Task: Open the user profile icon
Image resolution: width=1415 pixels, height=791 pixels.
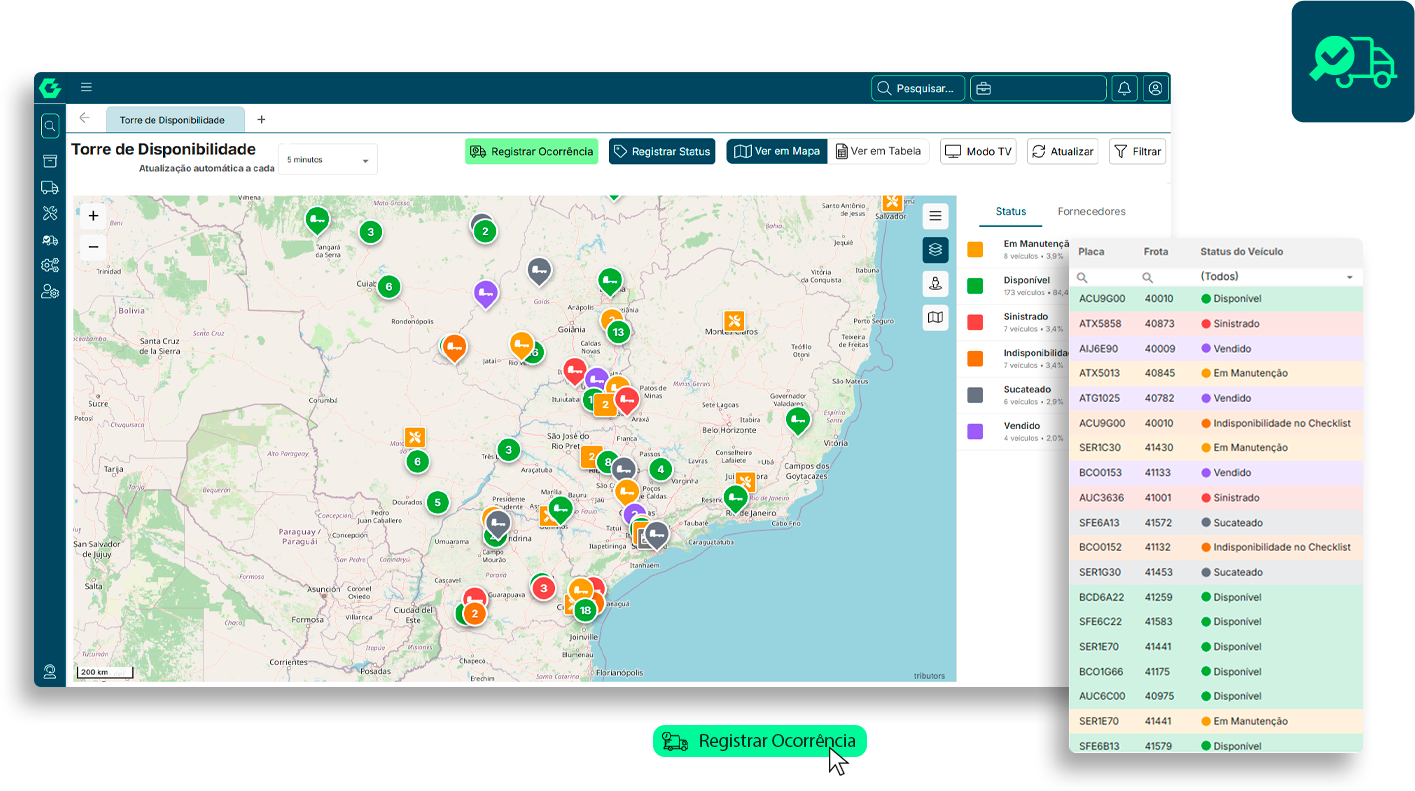Action: click(1156, 88)
